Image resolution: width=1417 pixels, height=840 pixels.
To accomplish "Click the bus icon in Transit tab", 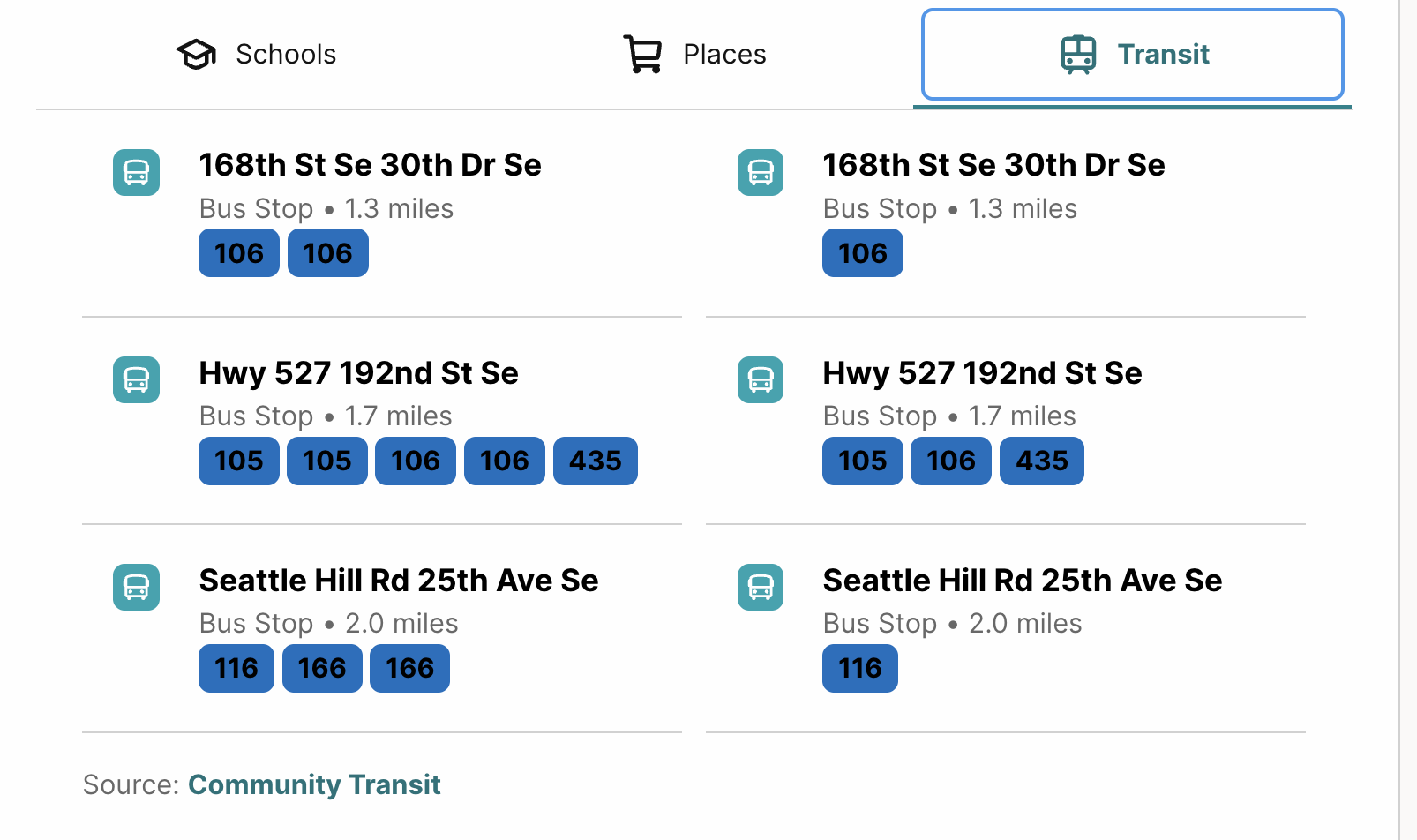I will tap(1078, 55).
